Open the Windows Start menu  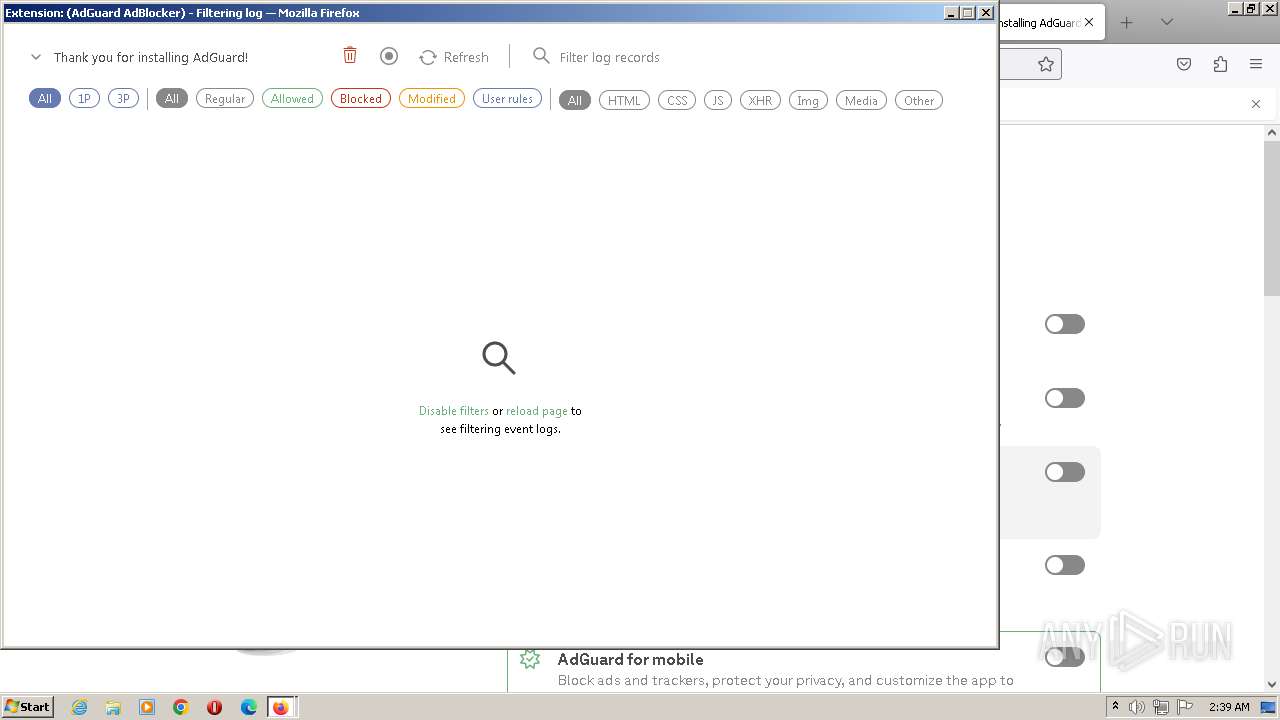click(28, 707)
